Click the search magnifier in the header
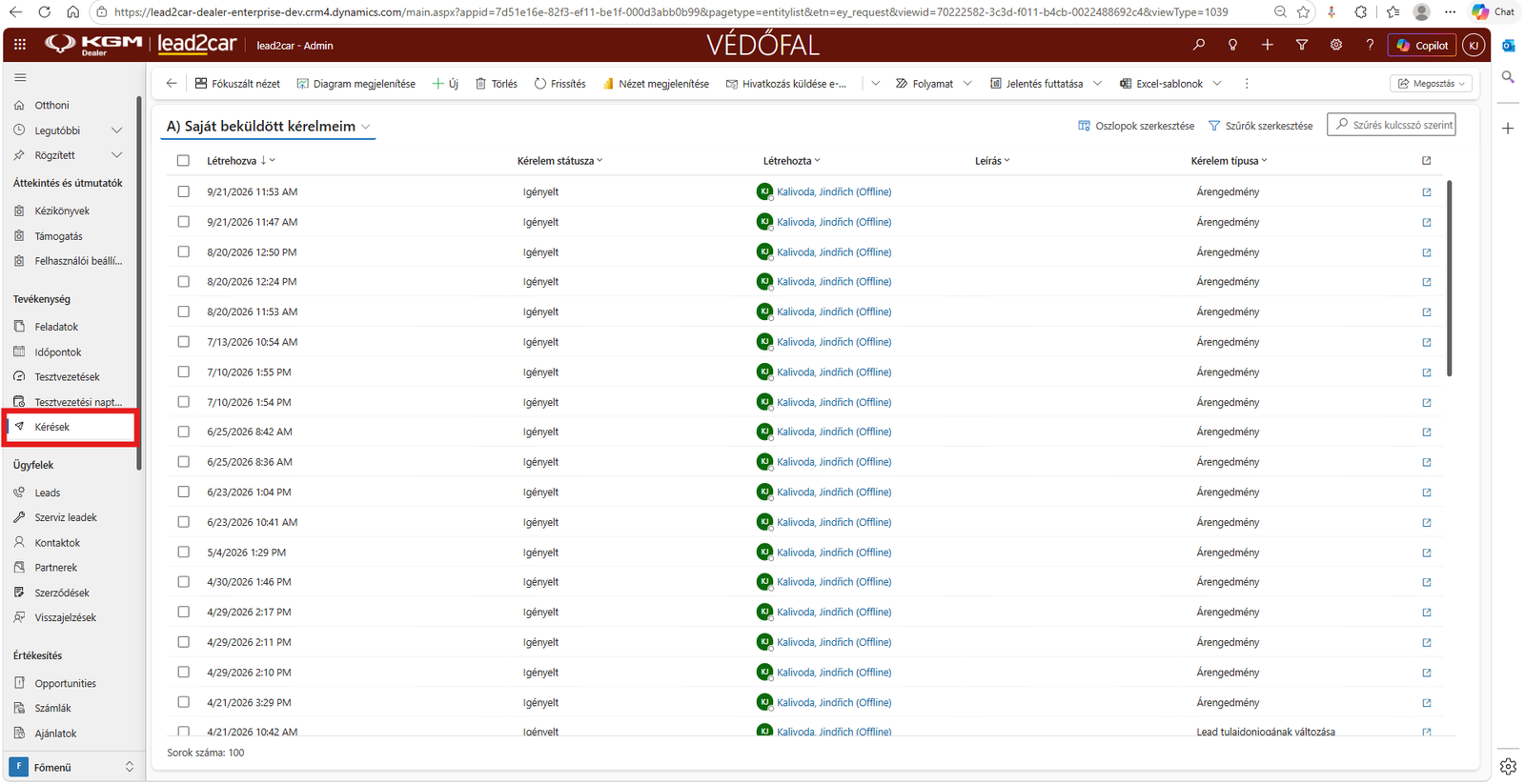Screen dimensions: 1525x784 (x=1199, y=45)
